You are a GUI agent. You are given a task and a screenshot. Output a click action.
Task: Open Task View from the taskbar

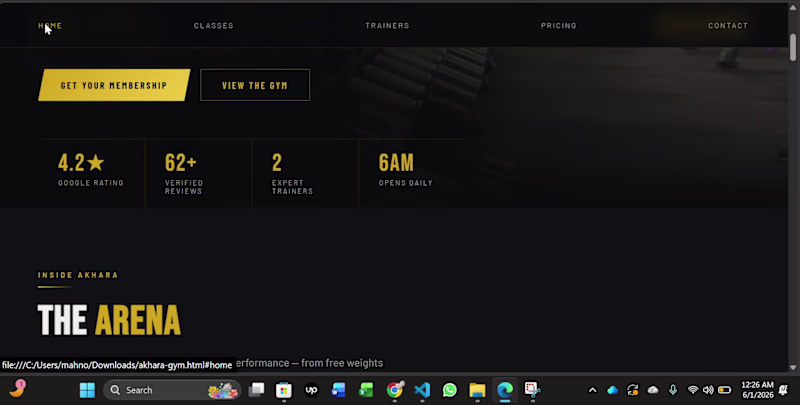tap(256, 390)
